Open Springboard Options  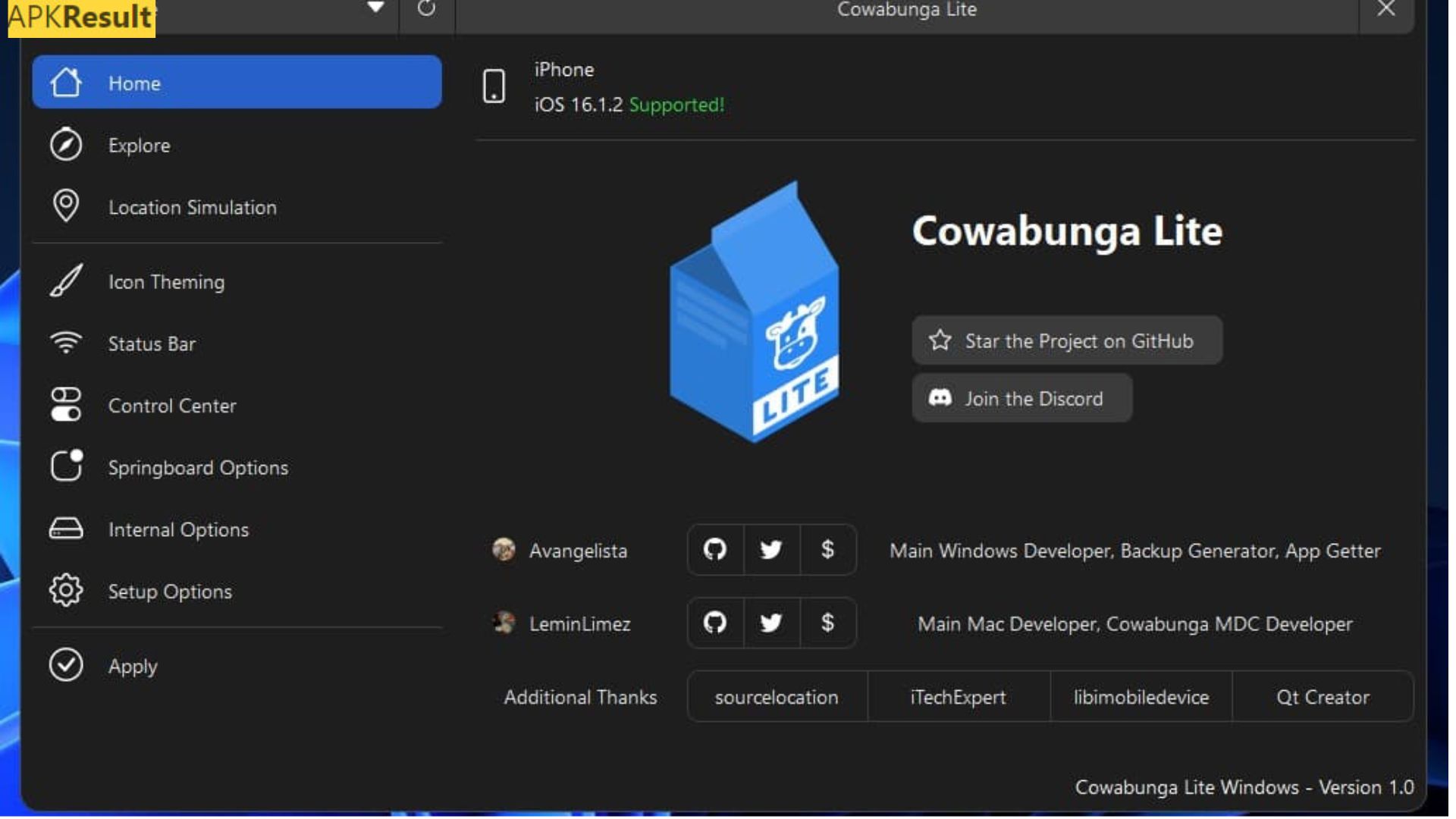coord(237,467)
